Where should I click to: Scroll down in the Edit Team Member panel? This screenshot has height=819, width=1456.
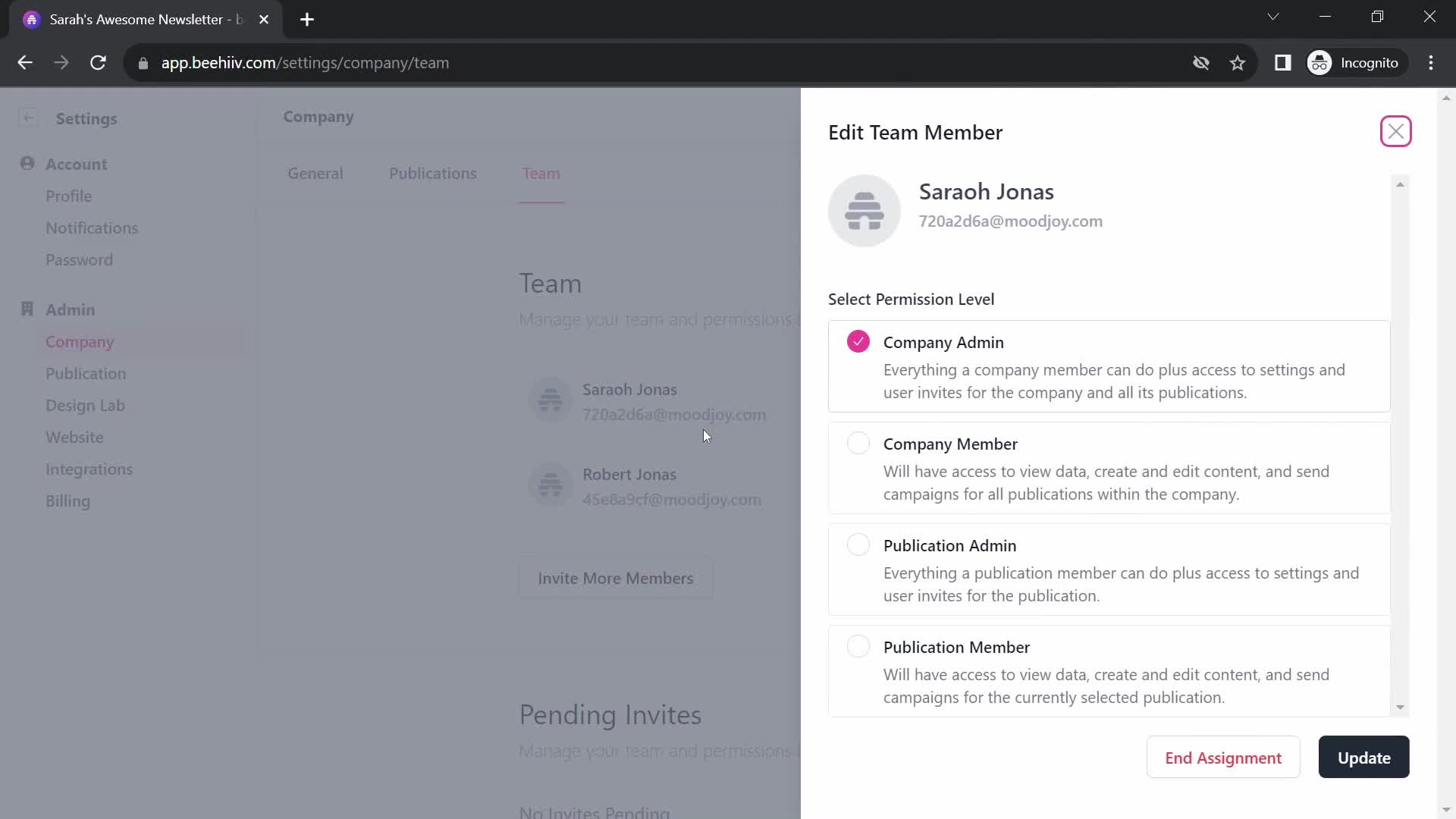click(1399, 707)
